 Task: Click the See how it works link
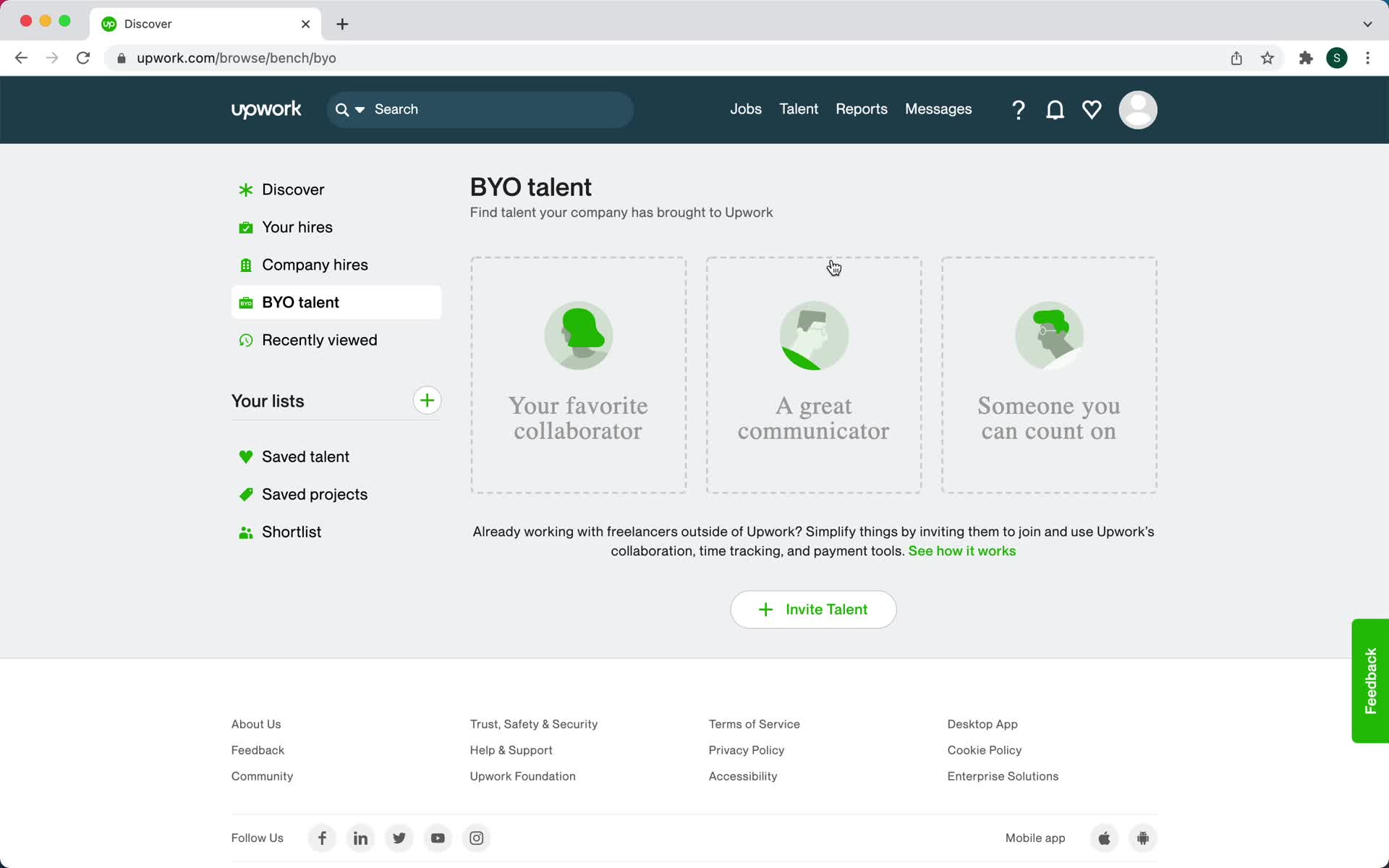(962, 551)
